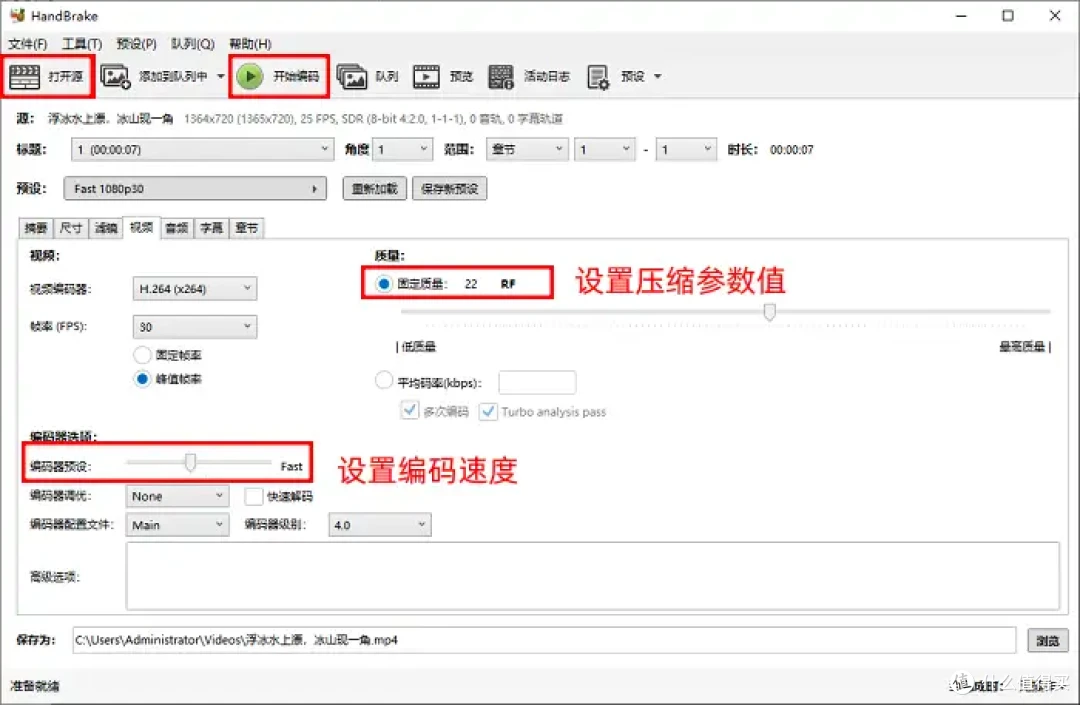Switch to the Chapters (章节) tab

tap(247, 228)
